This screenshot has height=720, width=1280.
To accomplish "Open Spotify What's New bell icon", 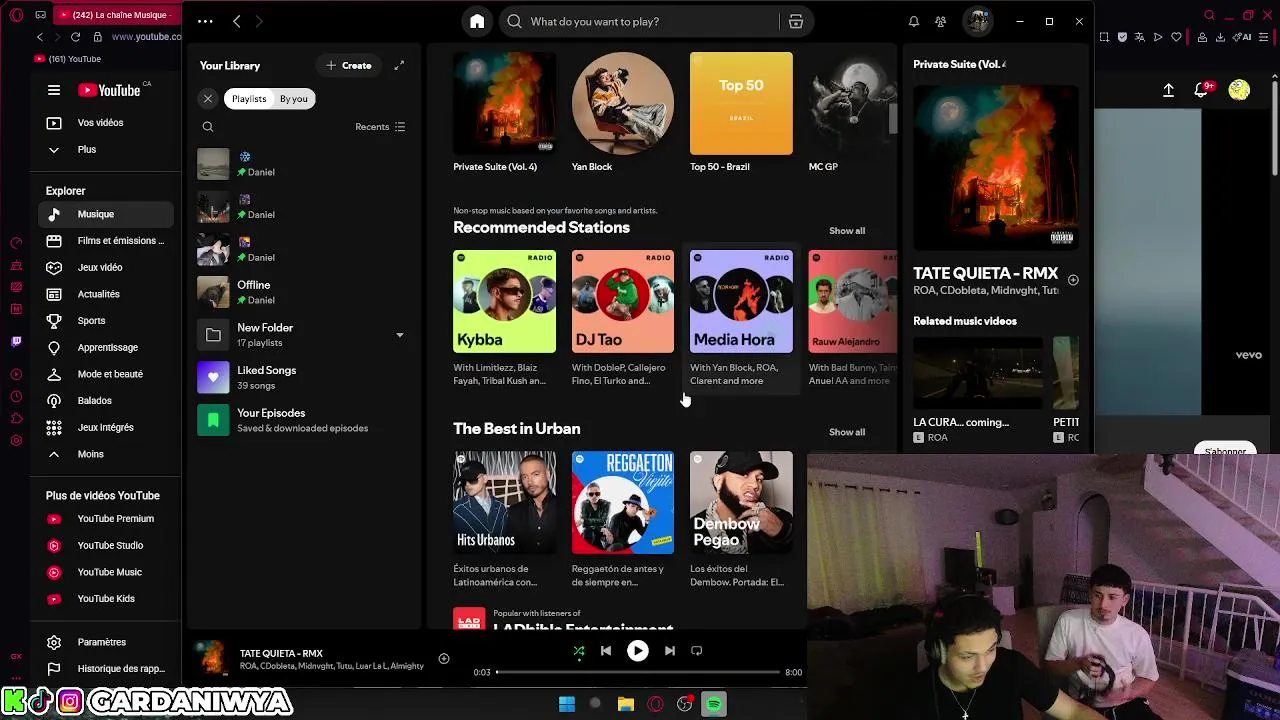I will pos(913,21).
